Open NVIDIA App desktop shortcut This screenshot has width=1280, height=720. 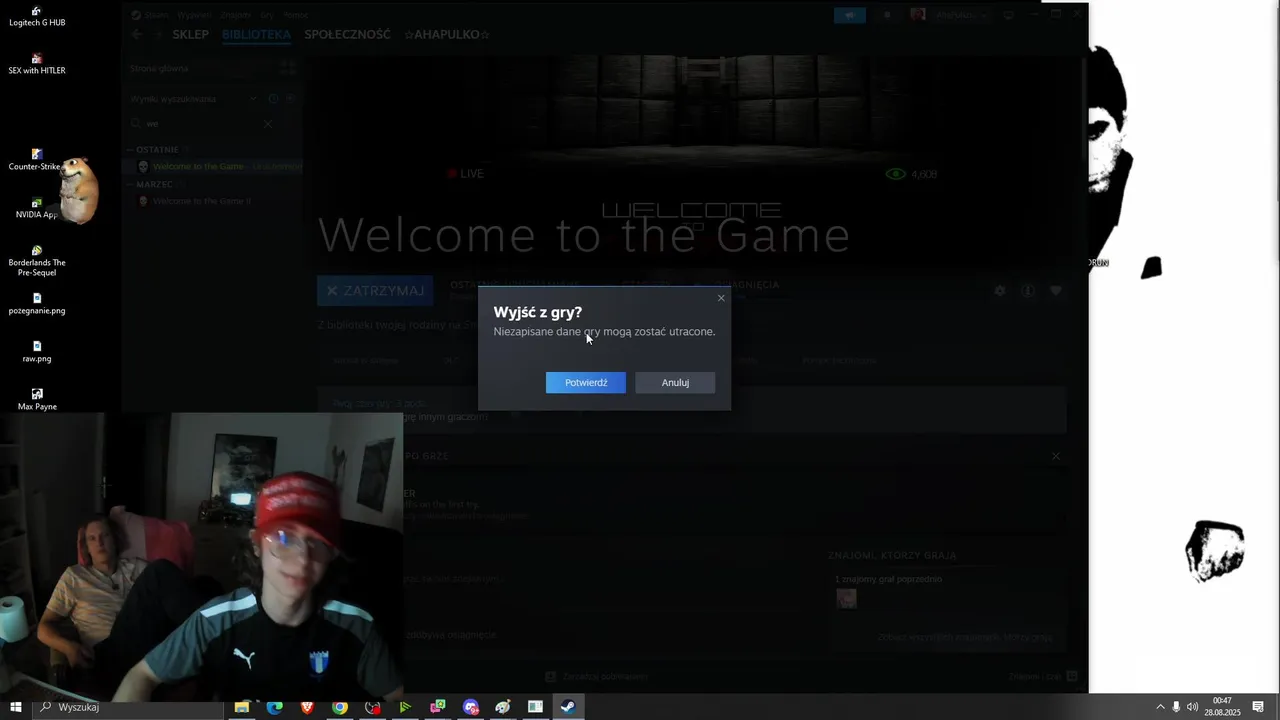coord(37,208)
